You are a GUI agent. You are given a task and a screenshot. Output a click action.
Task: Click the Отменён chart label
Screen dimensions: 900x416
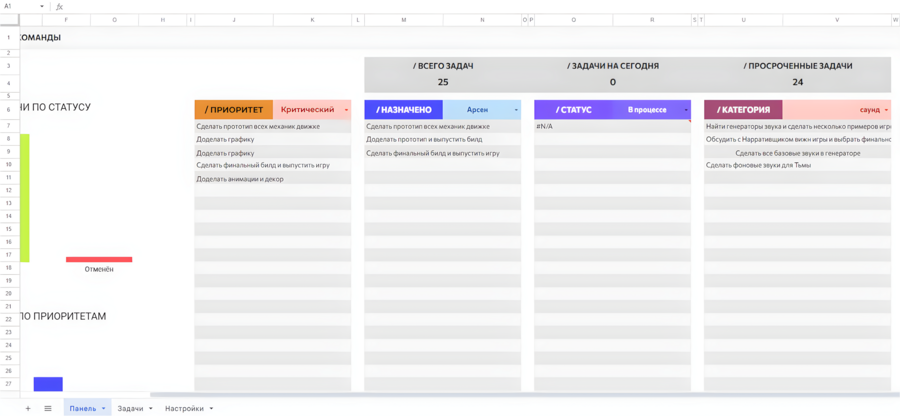(99, 269)
